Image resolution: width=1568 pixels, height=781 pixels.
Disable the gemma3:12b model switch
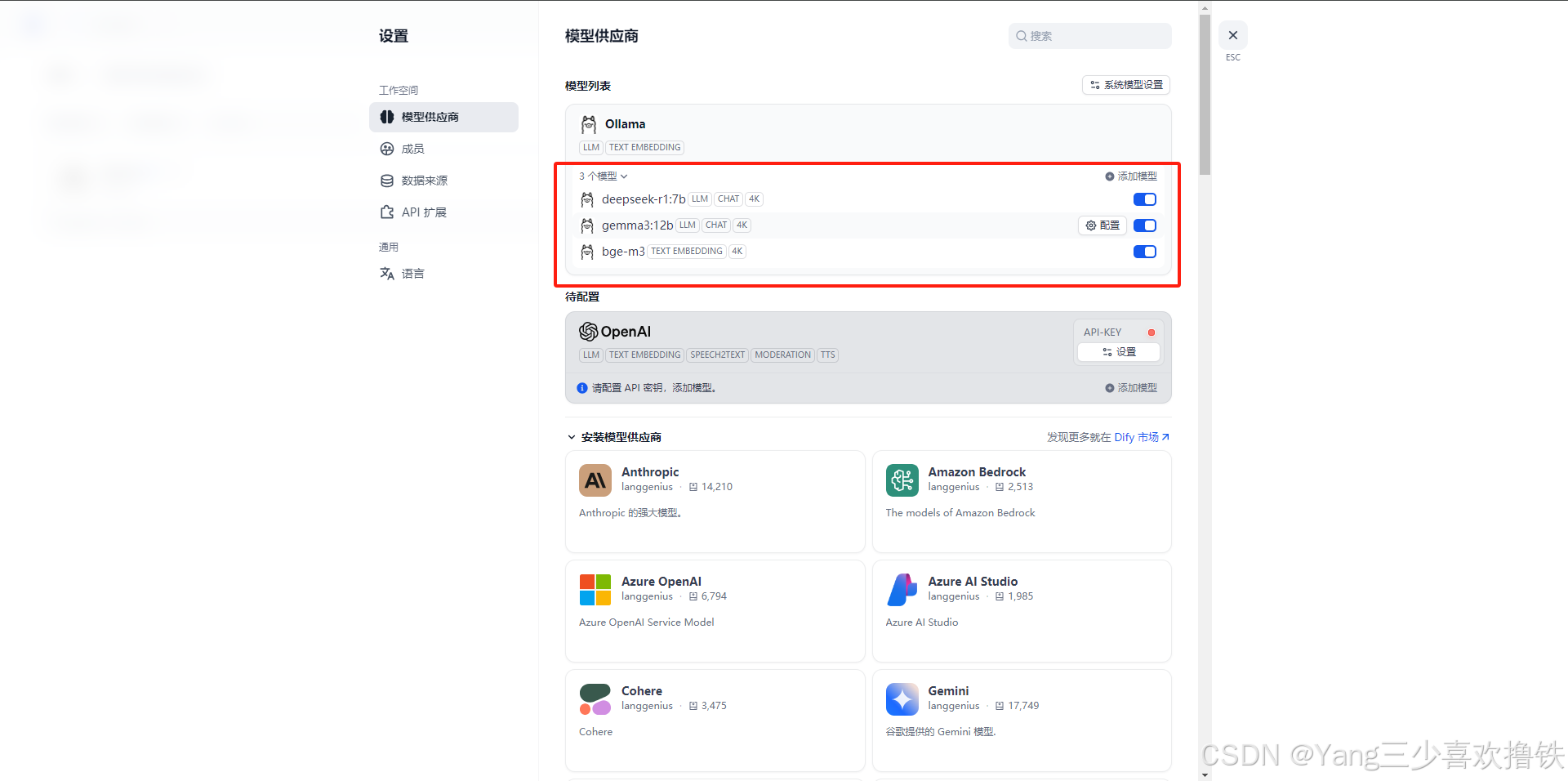coord(1145,225)
